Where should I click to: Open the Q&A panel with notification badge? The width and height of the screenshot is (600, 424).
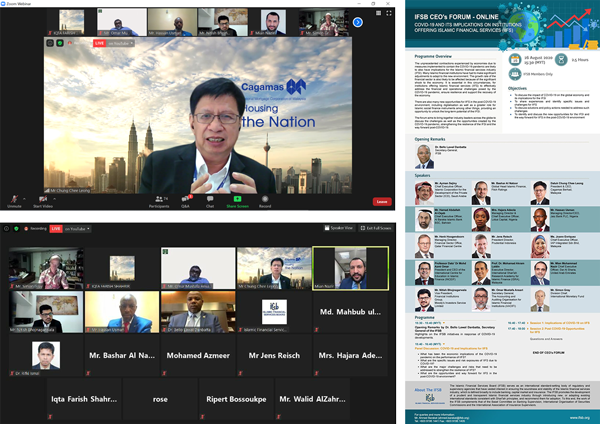(x=186, y=202)
